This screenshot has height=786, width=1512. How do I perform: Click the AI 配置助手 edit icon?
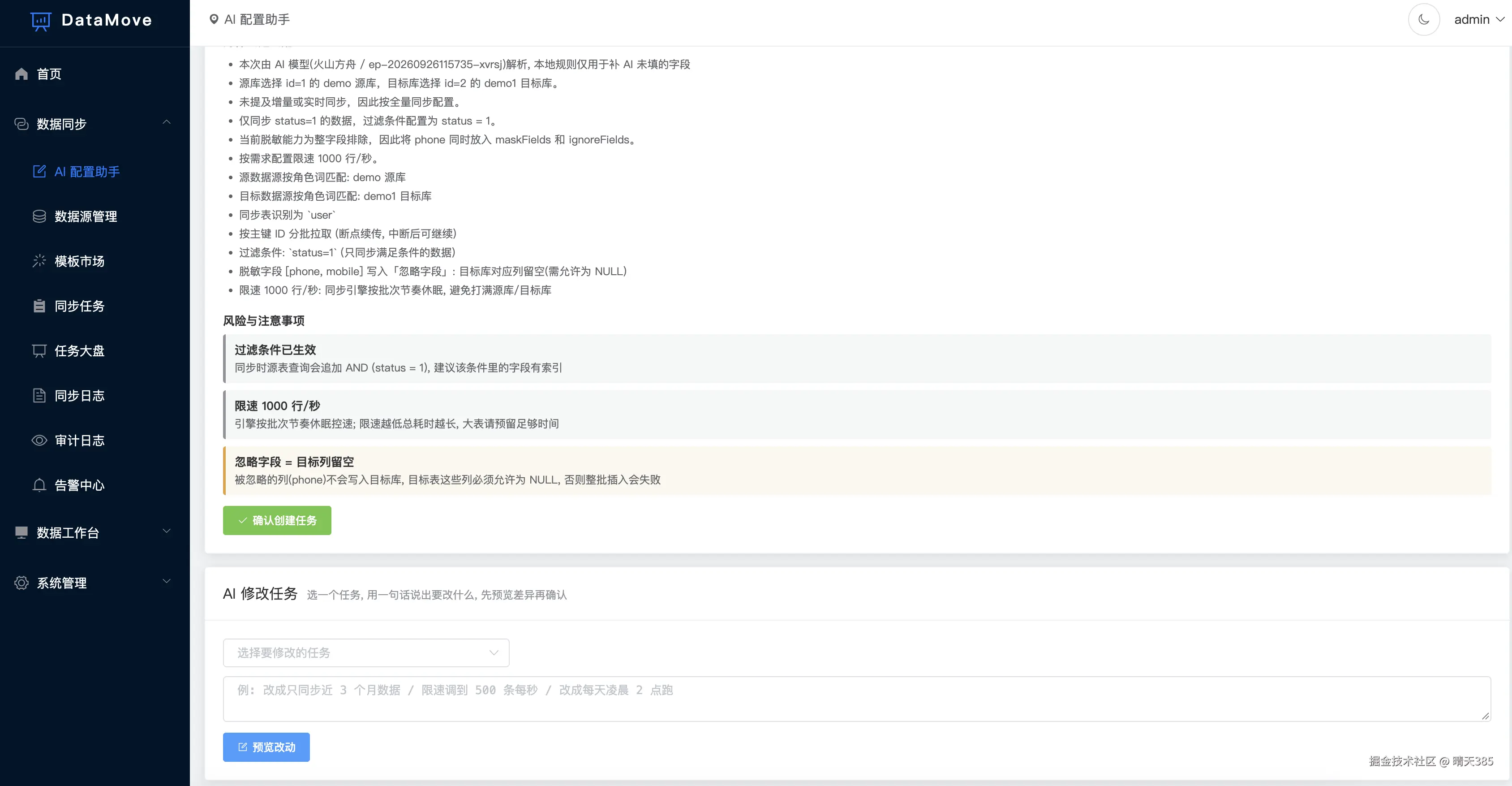click(x=39, y=172)
